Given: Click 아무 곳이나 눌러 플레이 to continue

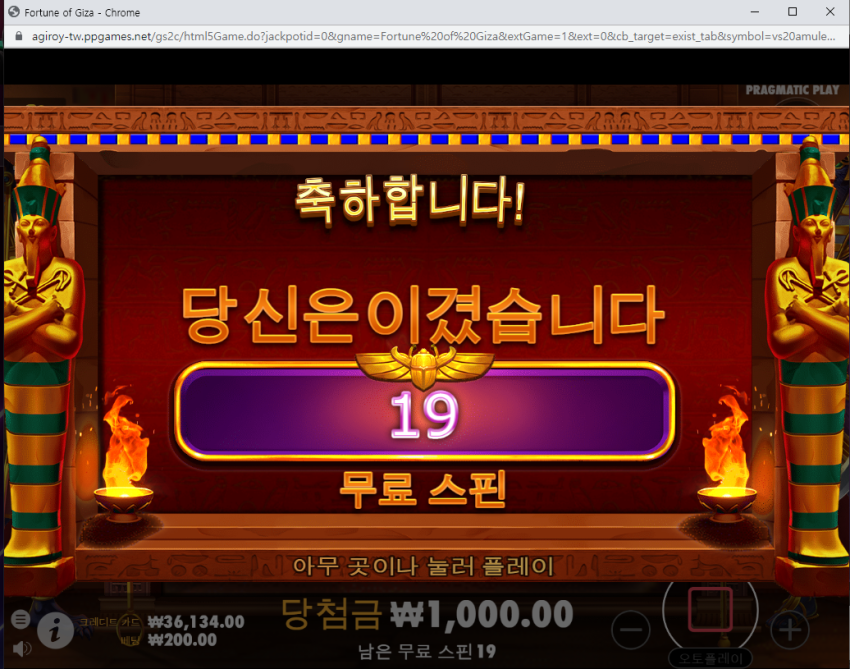Looking at the screenshot, I should tap(423, 567).
